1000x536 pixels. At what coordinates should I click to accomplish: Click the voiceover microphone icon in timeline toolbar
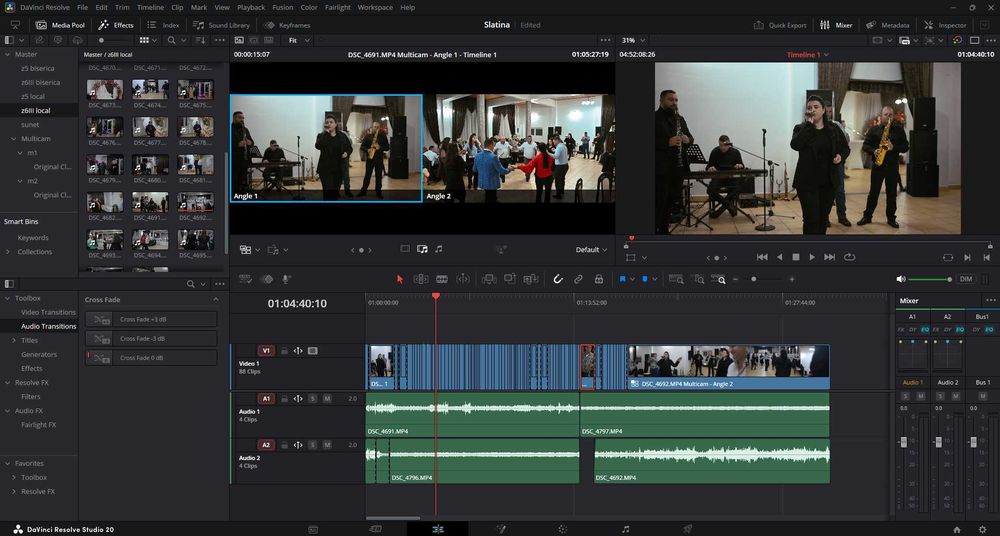[287, 279]
